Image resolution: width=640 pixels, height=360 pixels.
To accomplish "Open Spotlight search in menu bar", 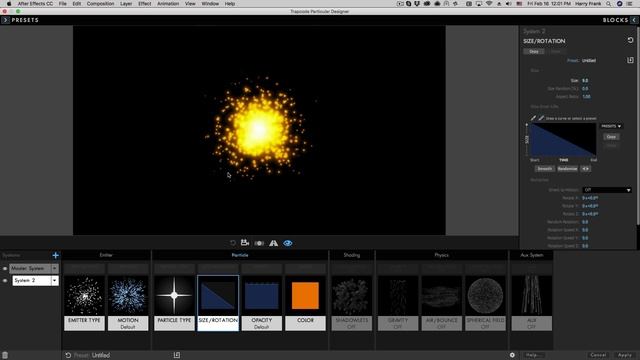I will (x=609, y=4).
